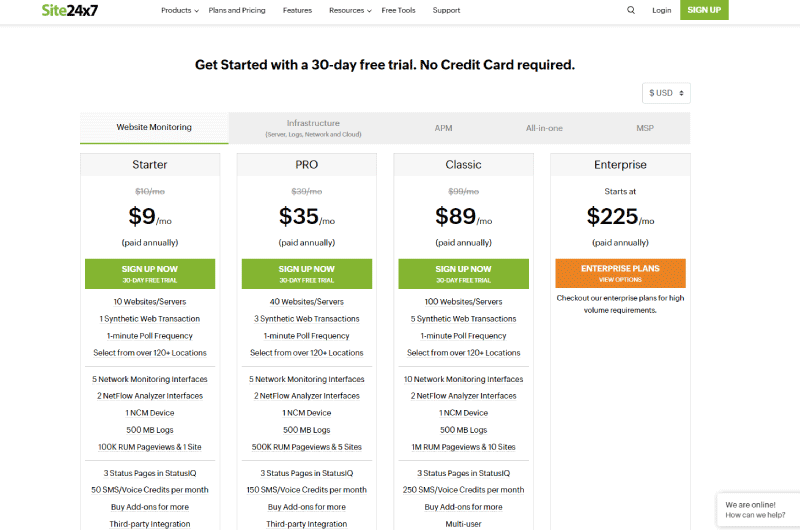Click '10 Network Monitoring Interfaces' in Classic
Image resolution: width=800 pixels, height=530 pixels.
pyautogui.click(x=463, y=379)
